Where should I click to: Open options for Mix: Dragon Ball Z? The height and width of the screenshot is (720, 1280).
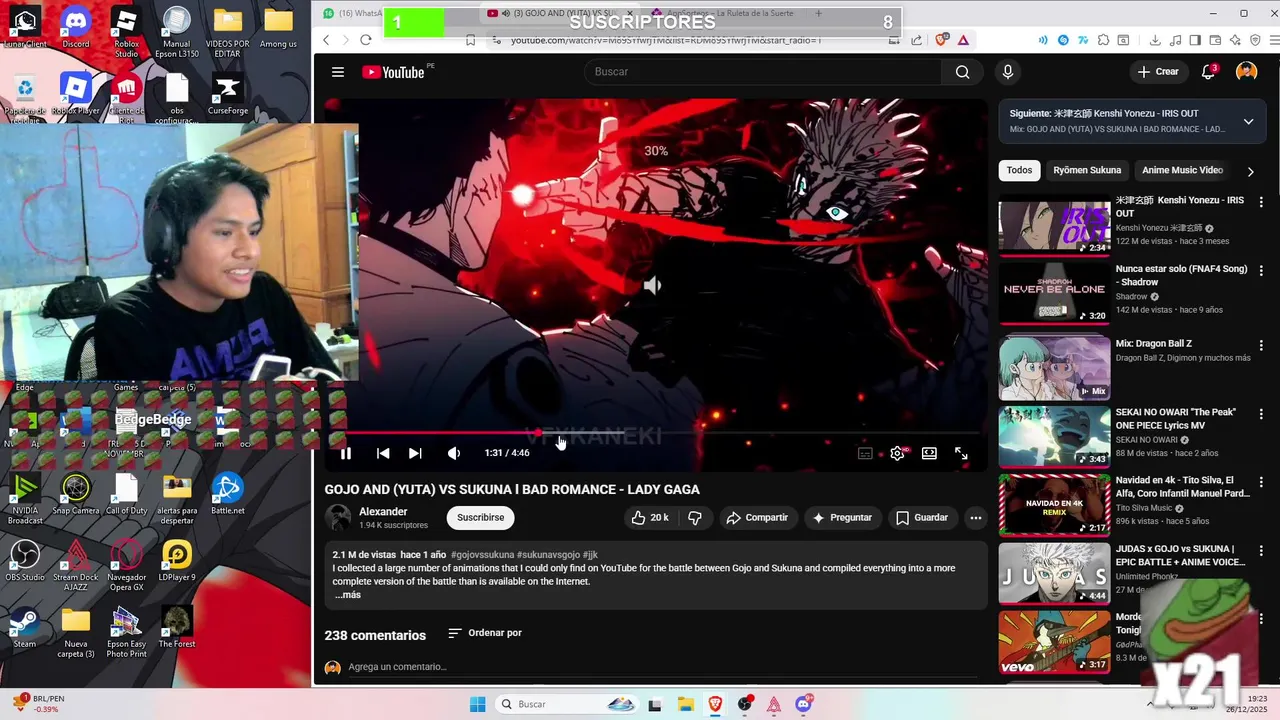click(x=1261, y=346)
